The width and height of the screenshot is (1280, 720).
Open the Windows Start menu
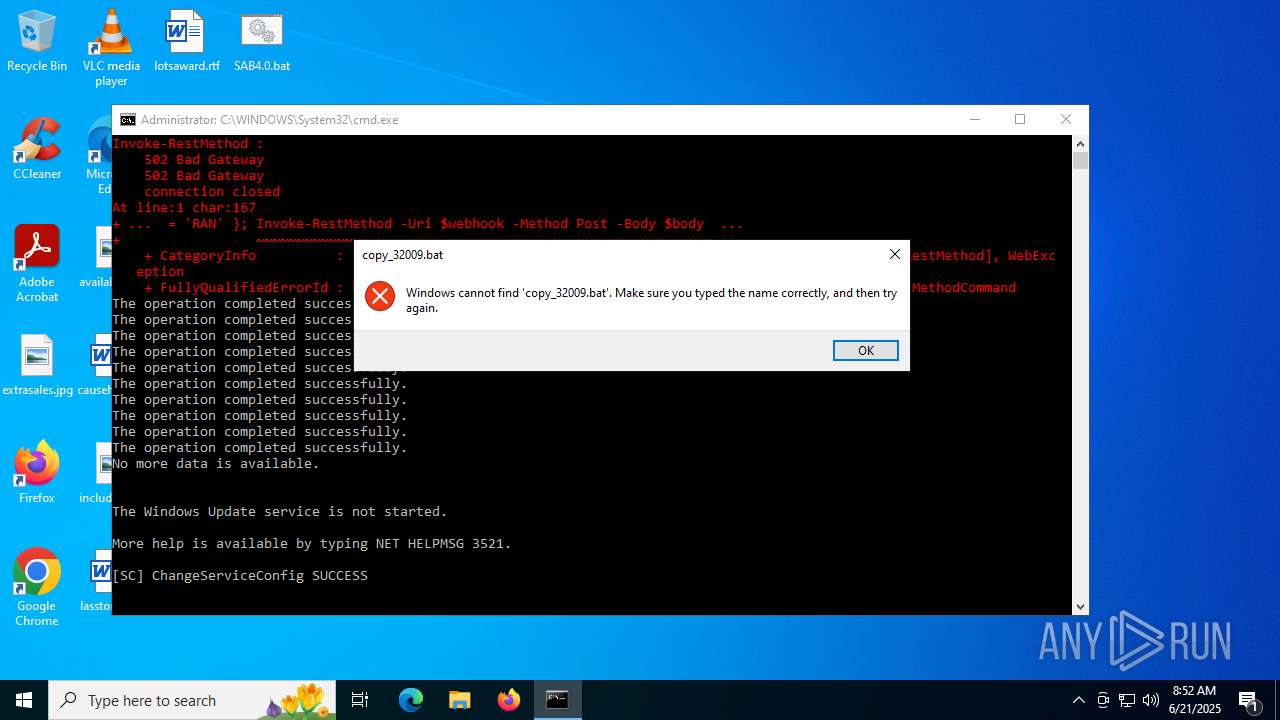[x=24, y=700]
